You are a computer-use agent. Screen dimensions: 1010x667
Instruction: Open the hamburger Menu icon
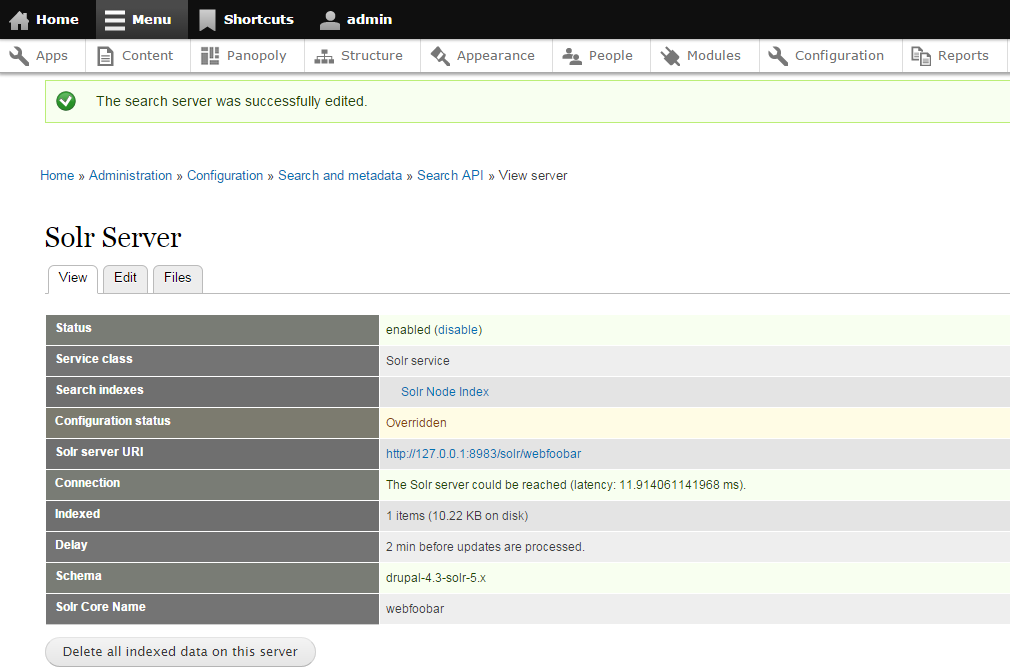(115, 20)
